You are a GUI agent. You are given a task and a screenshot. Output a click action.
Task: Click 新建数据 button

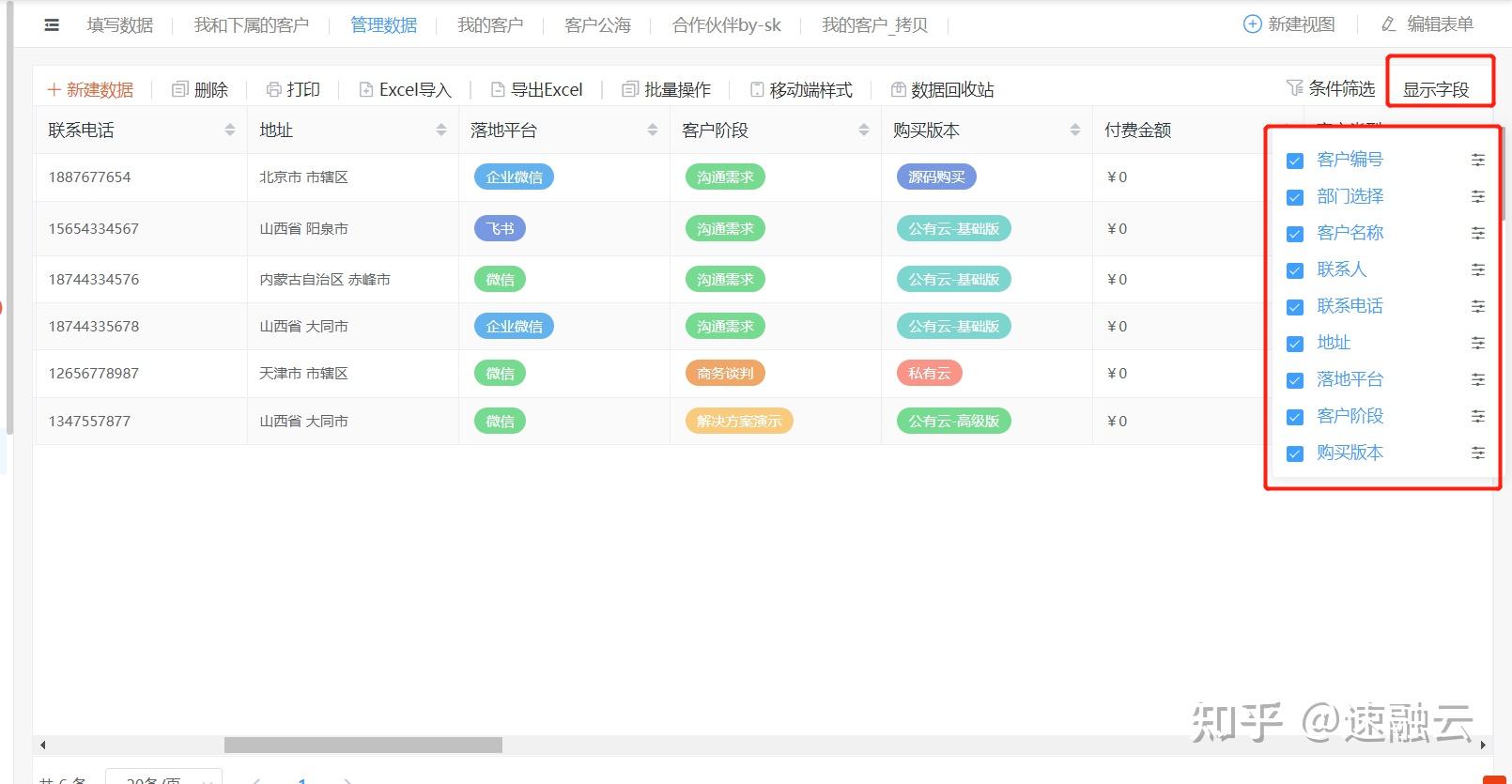(x=90, y=89)
